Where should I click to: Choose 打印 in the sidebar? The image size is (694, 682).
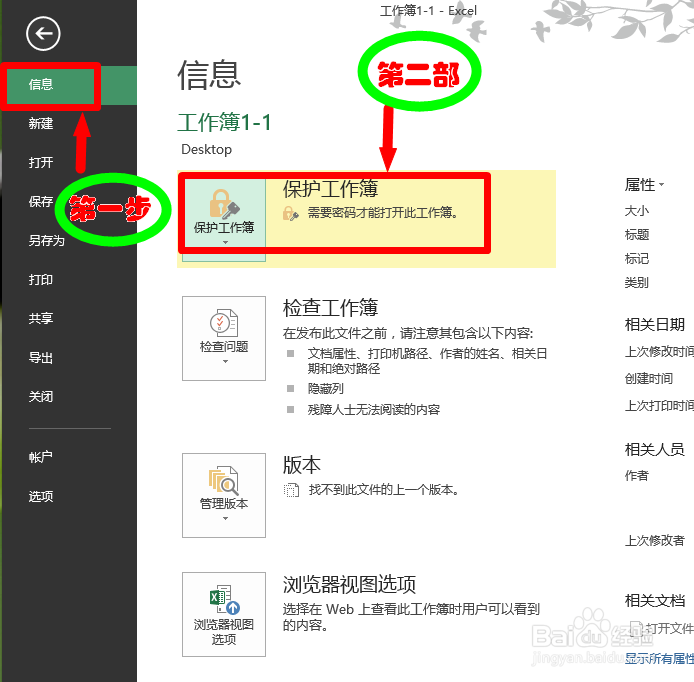click(41, 280)
